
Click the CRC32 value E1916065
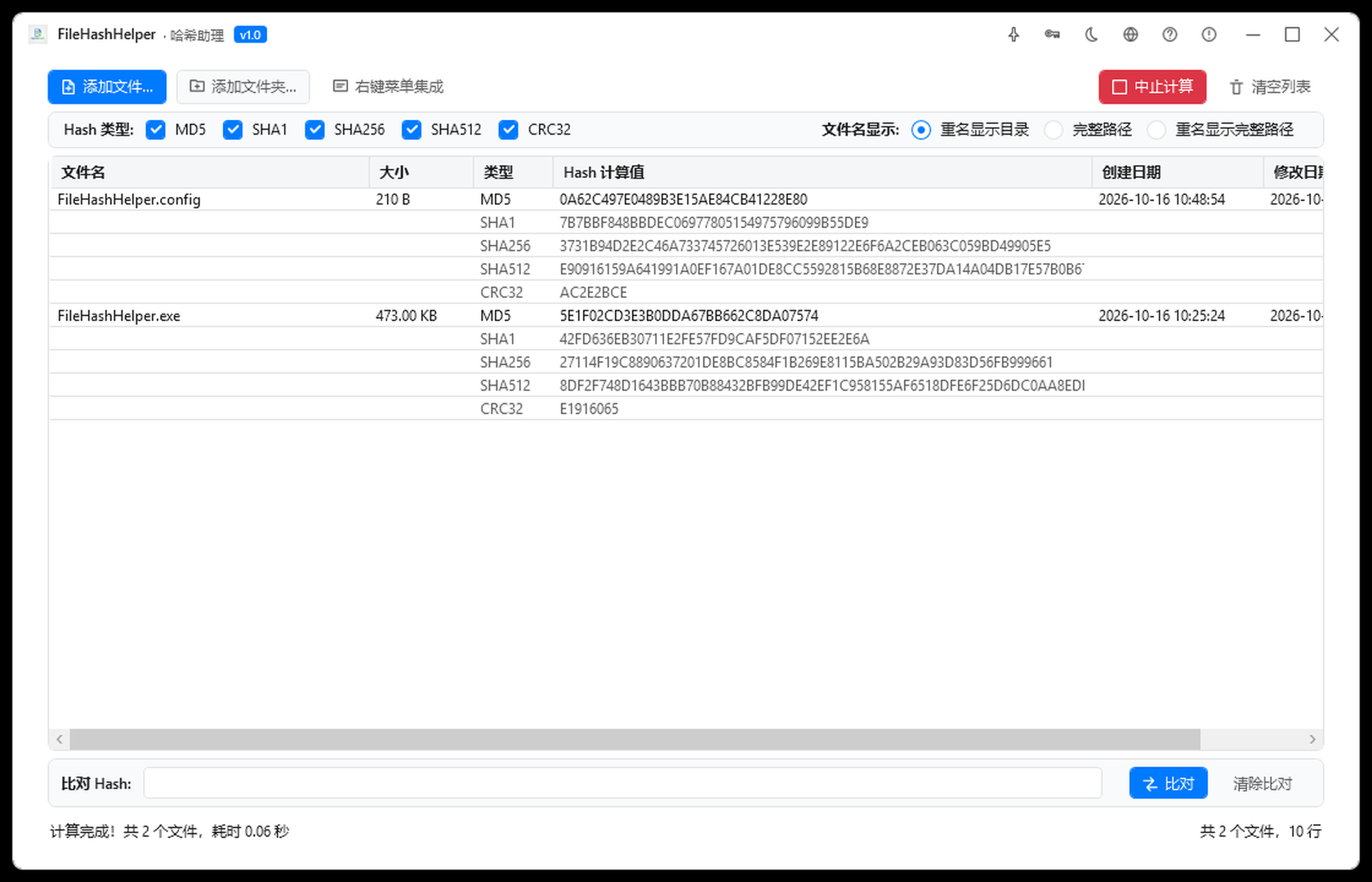pyautogui.click(x=589, y=409)
